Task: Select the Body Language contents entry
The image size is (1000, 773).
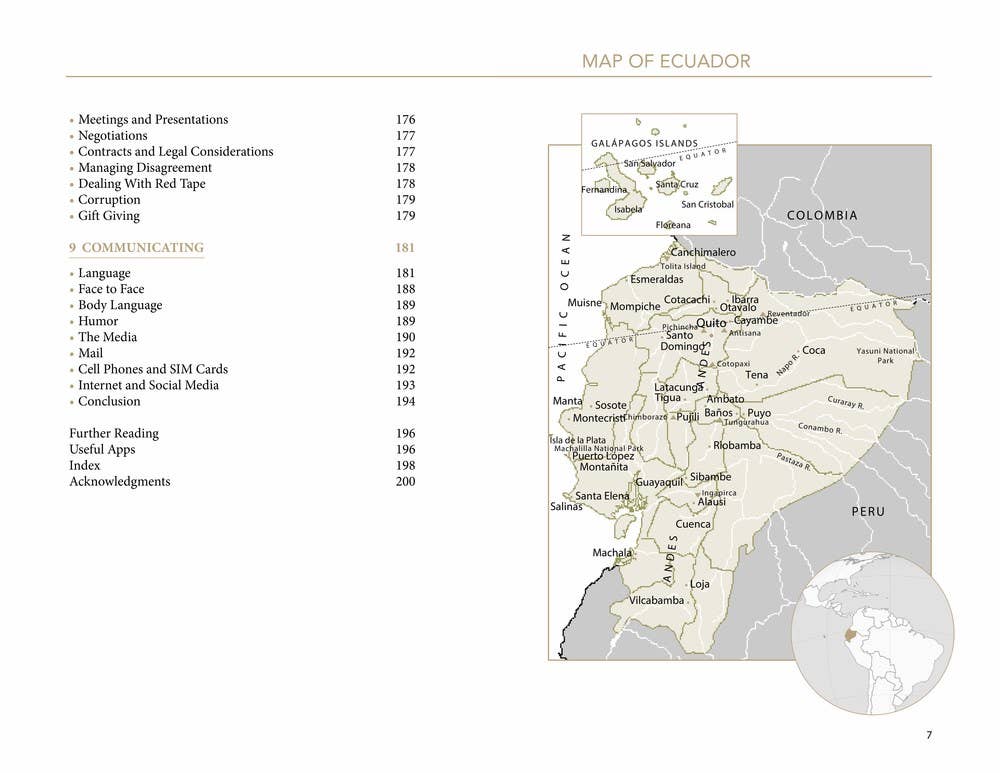Action: (242, 305)
